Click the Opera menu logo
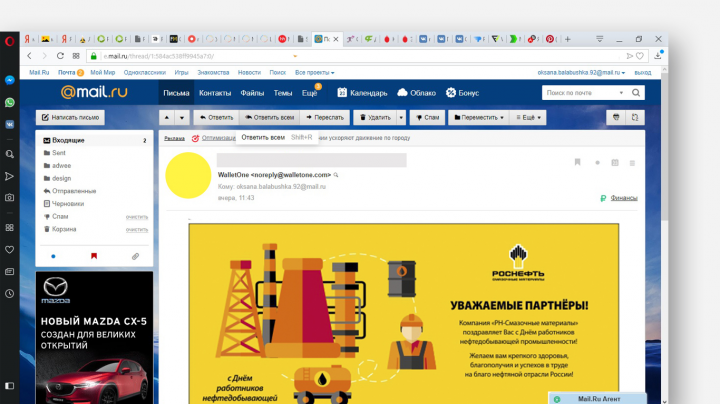720x404 pixels. click(10, 41)
